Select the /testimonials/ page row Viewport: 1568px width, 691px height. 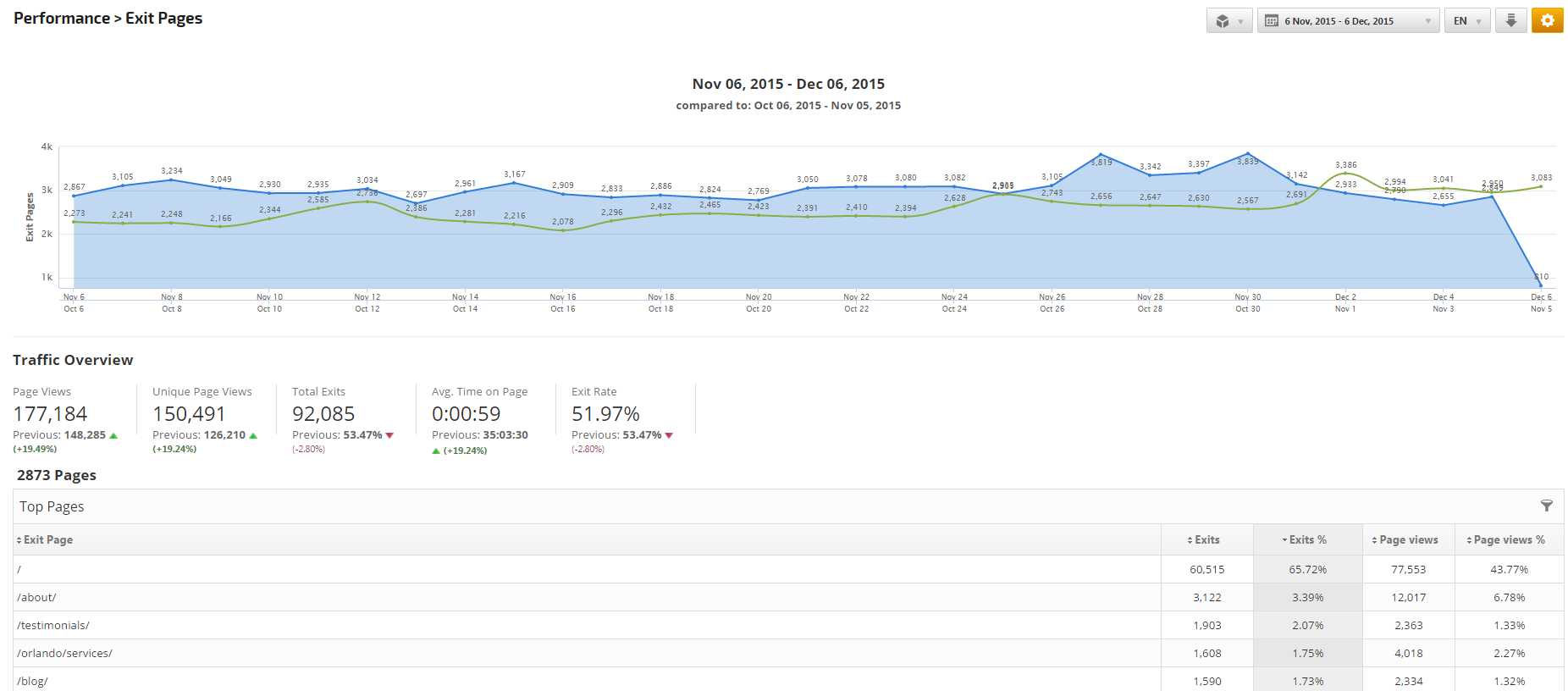point(53,626)
